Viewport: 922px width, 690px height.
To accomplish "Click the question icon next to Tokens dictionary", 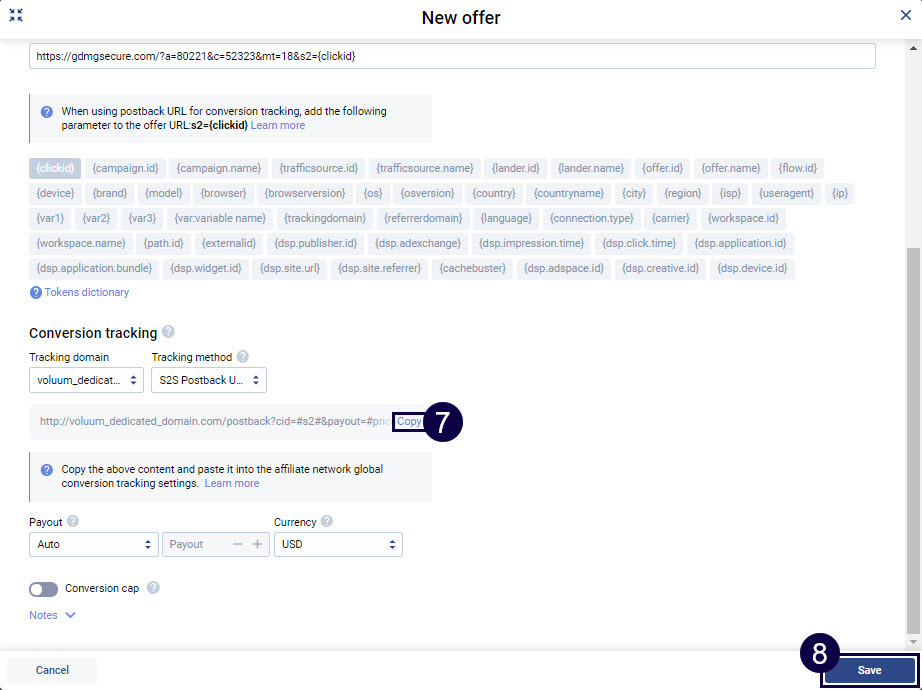I will pos(38,292).
